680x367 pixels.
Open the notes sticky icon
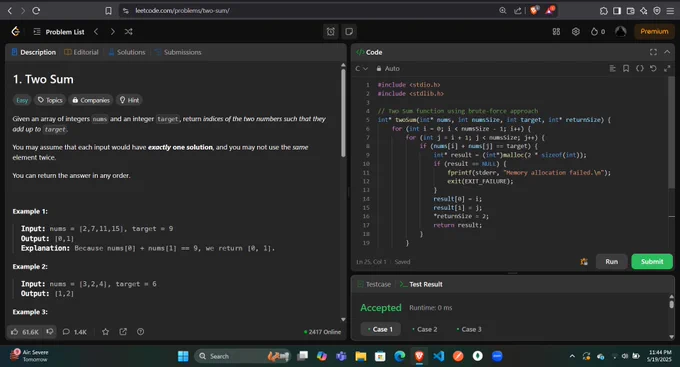[349, 32]
